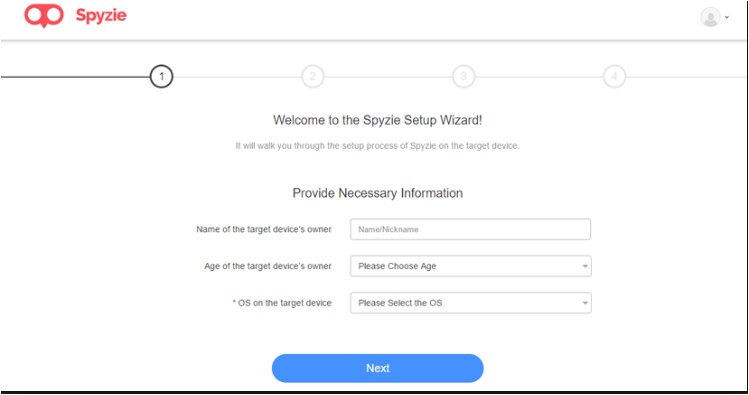
Task: Select step 1 circle in wizard progress
Action: tap(161, 76)
